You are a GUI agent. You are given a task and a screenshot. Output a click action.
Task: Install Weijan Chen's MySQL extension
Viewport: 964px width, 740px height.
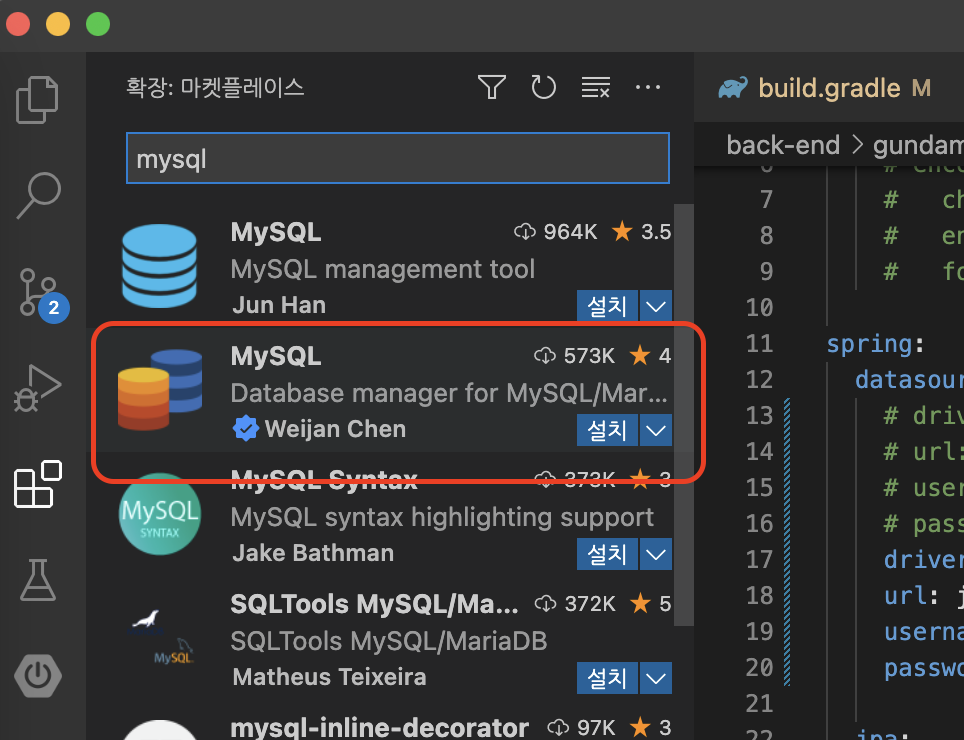point(607,430)
